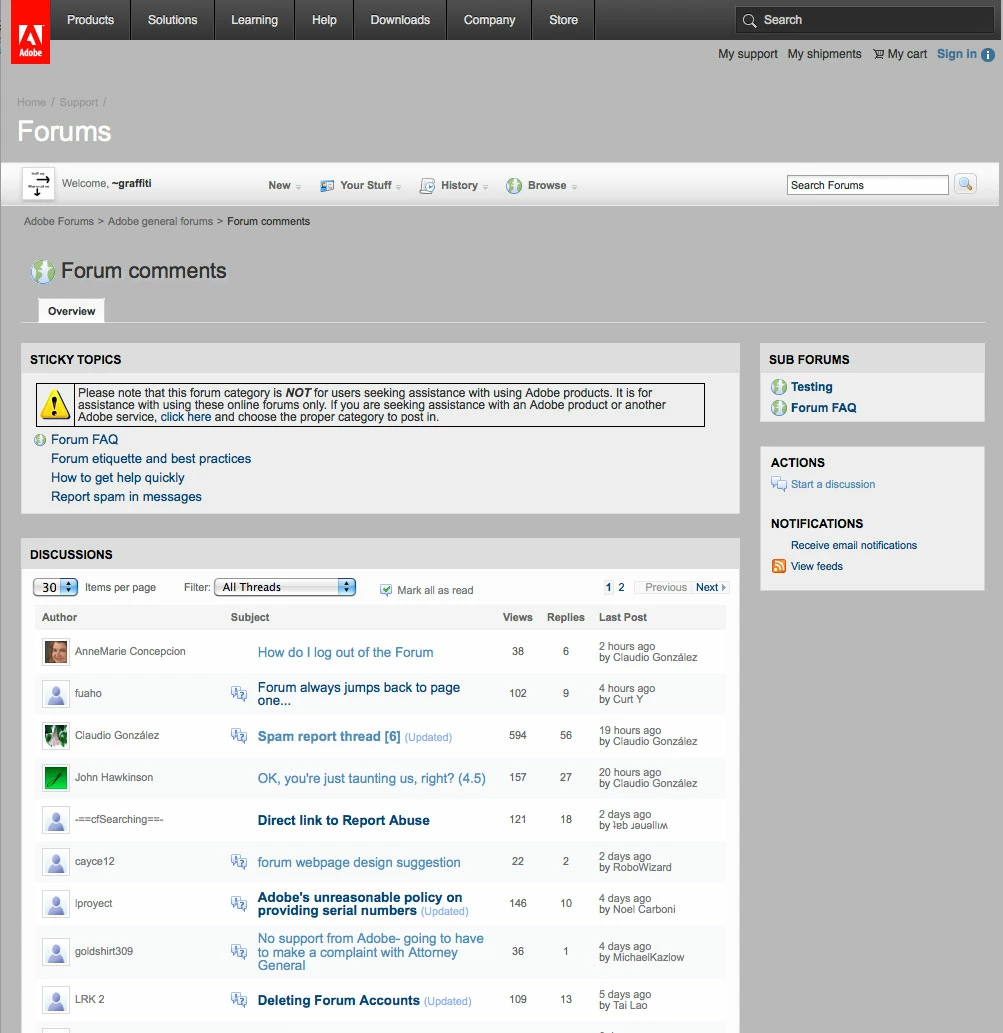Click the globe icon beside Forum comments heading
1003x1033 pixels.
43,271
